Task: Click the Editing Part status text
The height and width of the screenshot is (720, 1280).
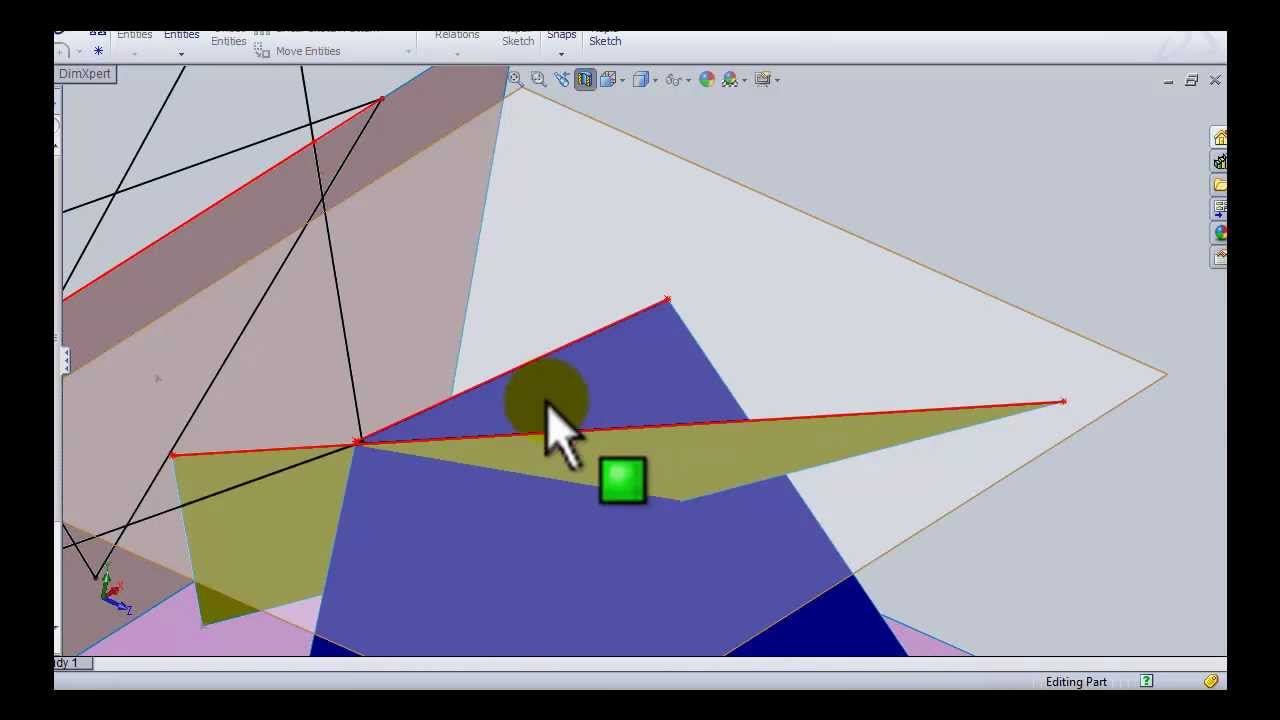Action: (1076, 682)
